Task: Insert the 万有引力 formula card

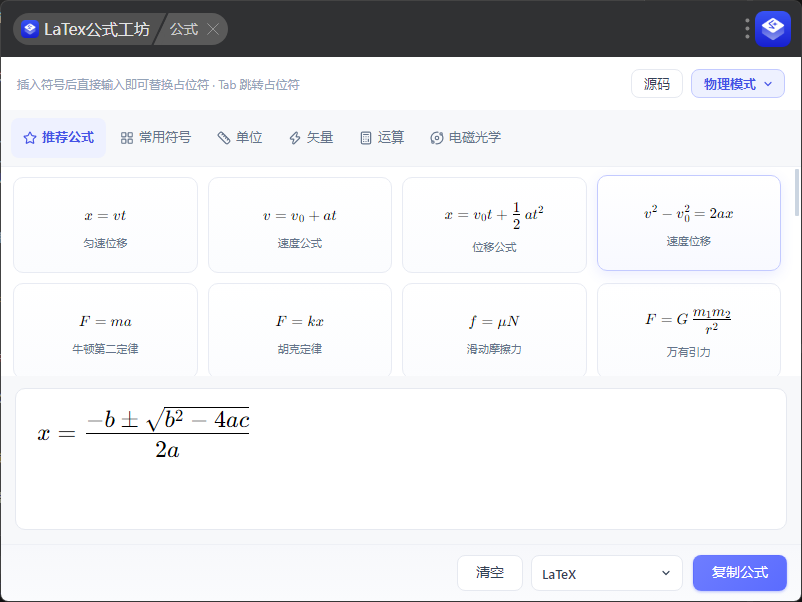Action: coord(689,330)
